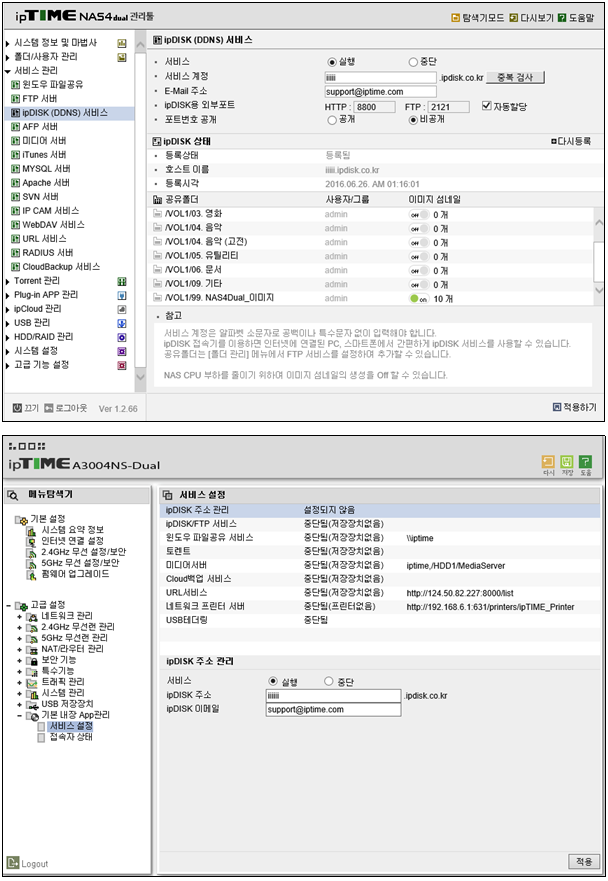Select the 네트워크 프린터 서버 row
This screenshot has width=608, height=881.
click(379, 607)
